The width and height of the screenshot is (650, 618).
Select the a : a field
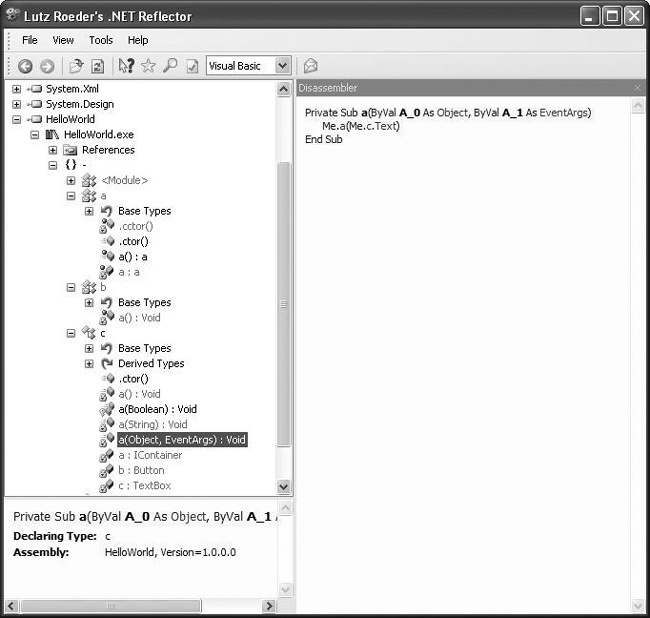coord(129,272)
